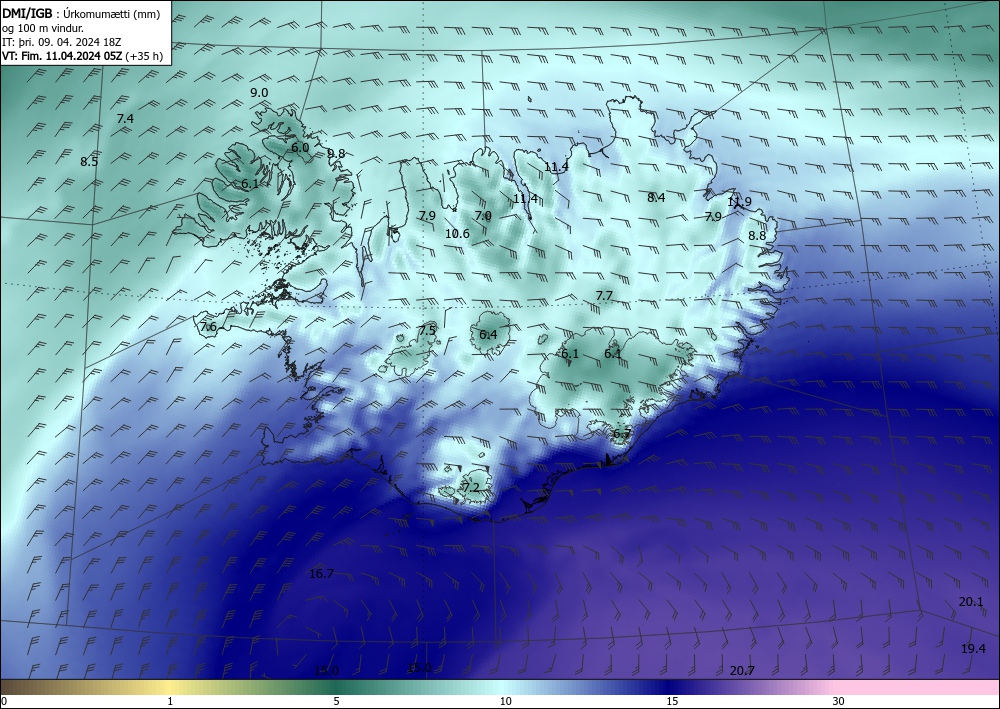This screenshot has width=1000, height=709.
Task: Click the 16.7 value south of Iceland
Action: click(321, 574)
